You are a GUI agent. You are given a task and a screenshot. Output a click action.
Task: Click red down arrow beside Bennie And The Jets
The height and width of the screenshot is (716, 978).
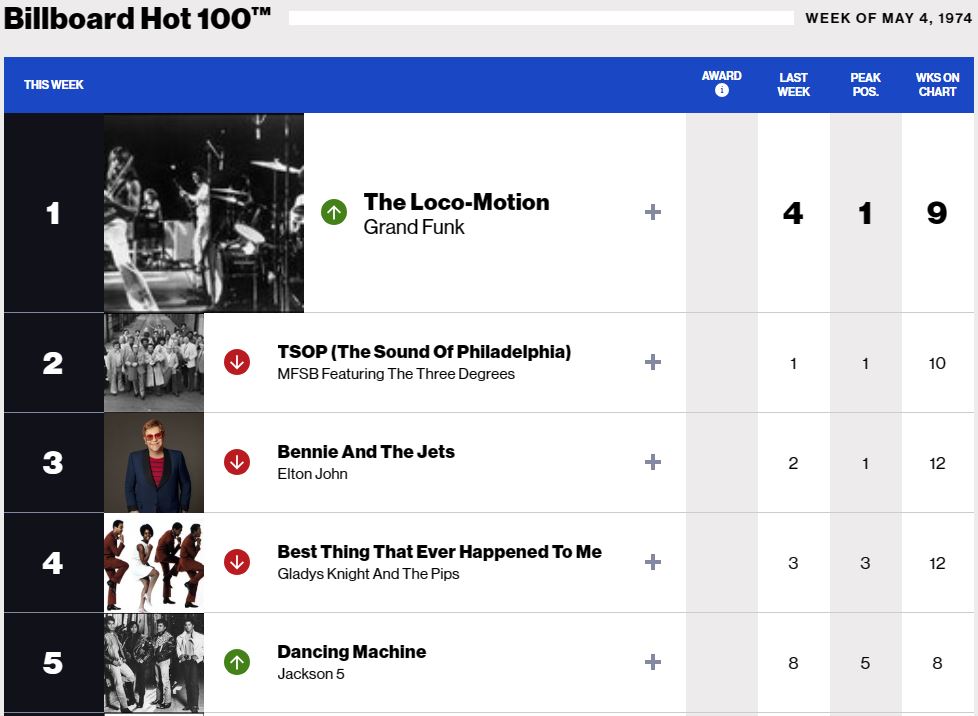click(237, 462)
